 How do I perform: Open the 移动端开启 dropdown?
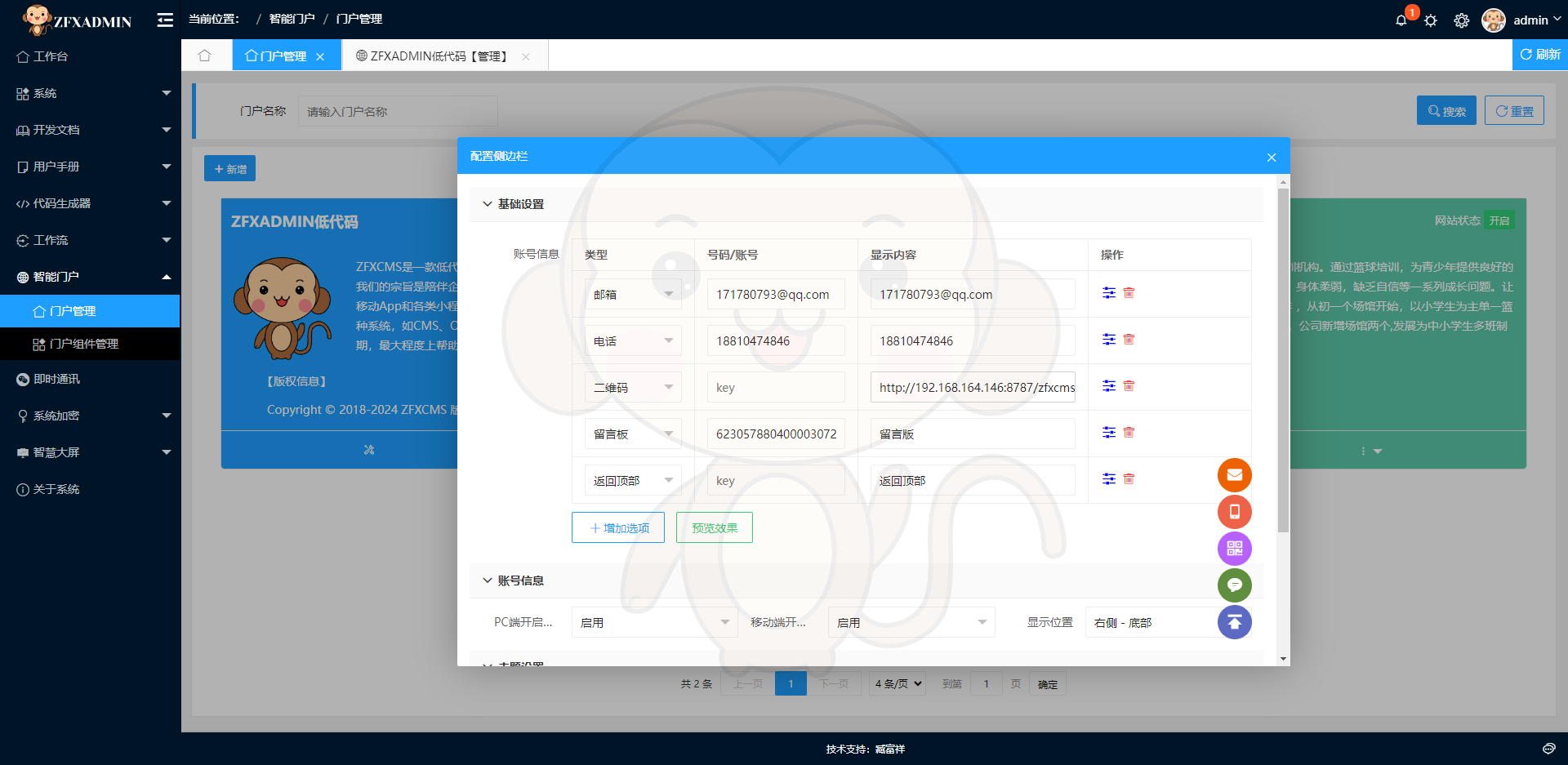pyautogui.click(x=911, y=622)
